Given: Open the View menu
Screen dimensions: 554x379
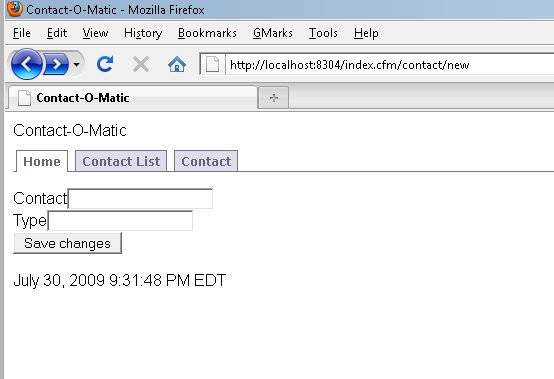Looking at the screenshot, I should click(x=95, y=33).
